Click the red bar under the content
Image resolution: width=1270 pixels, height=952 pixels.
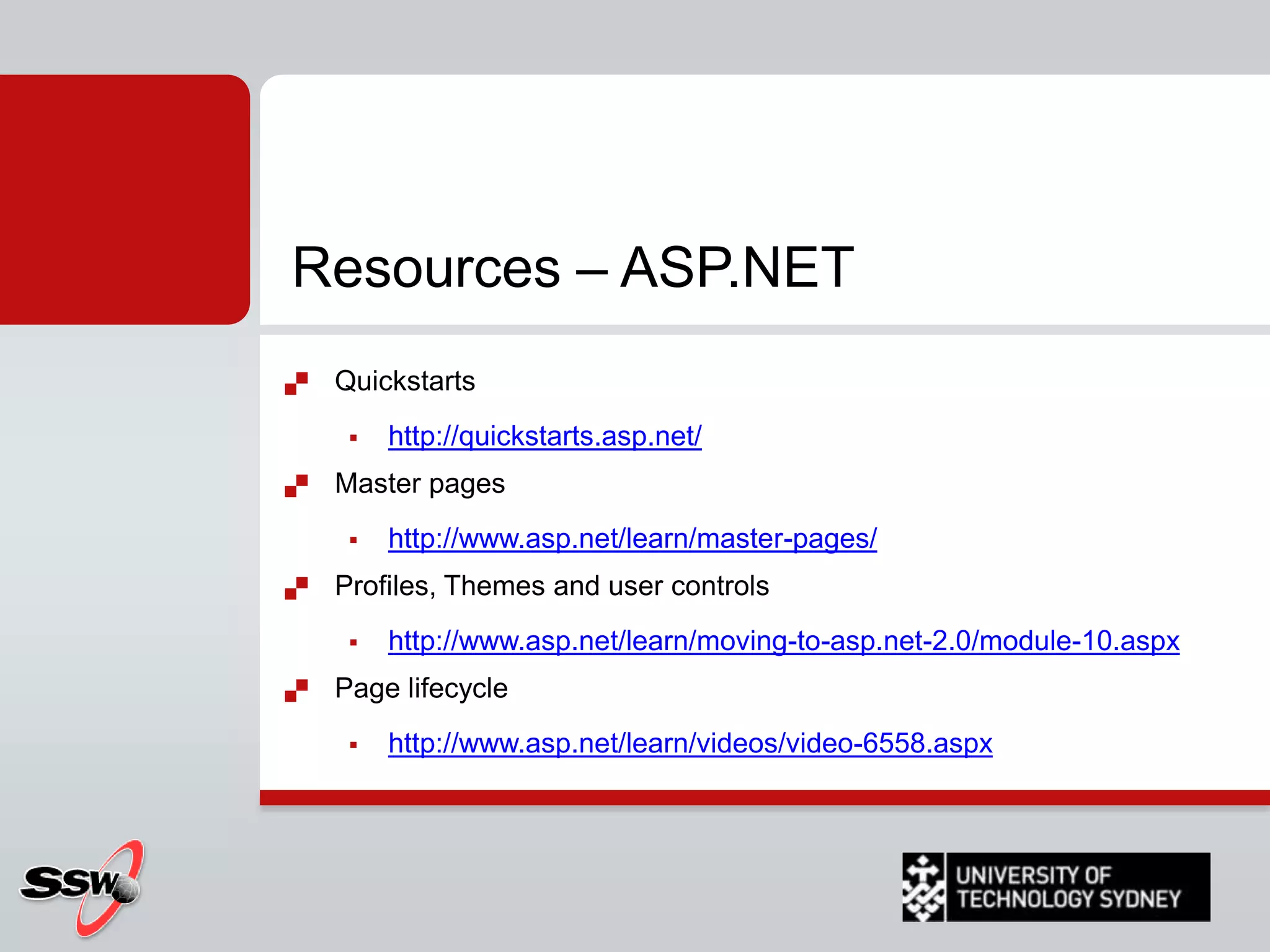(x=764, y=798)
